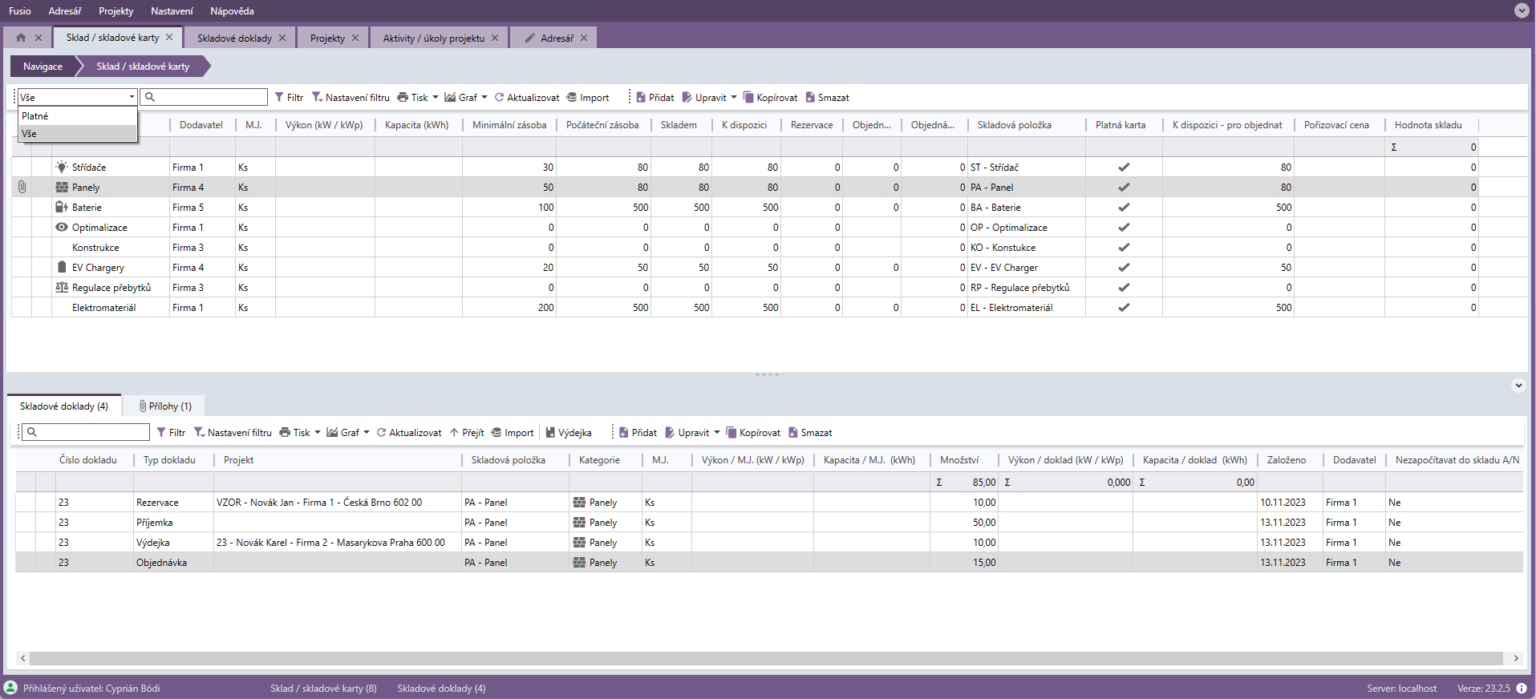The height and width of the screenshot is (699, 1536).
Task: Click the round chevron icon in the menu bar corner
Action: (1522, 10)
